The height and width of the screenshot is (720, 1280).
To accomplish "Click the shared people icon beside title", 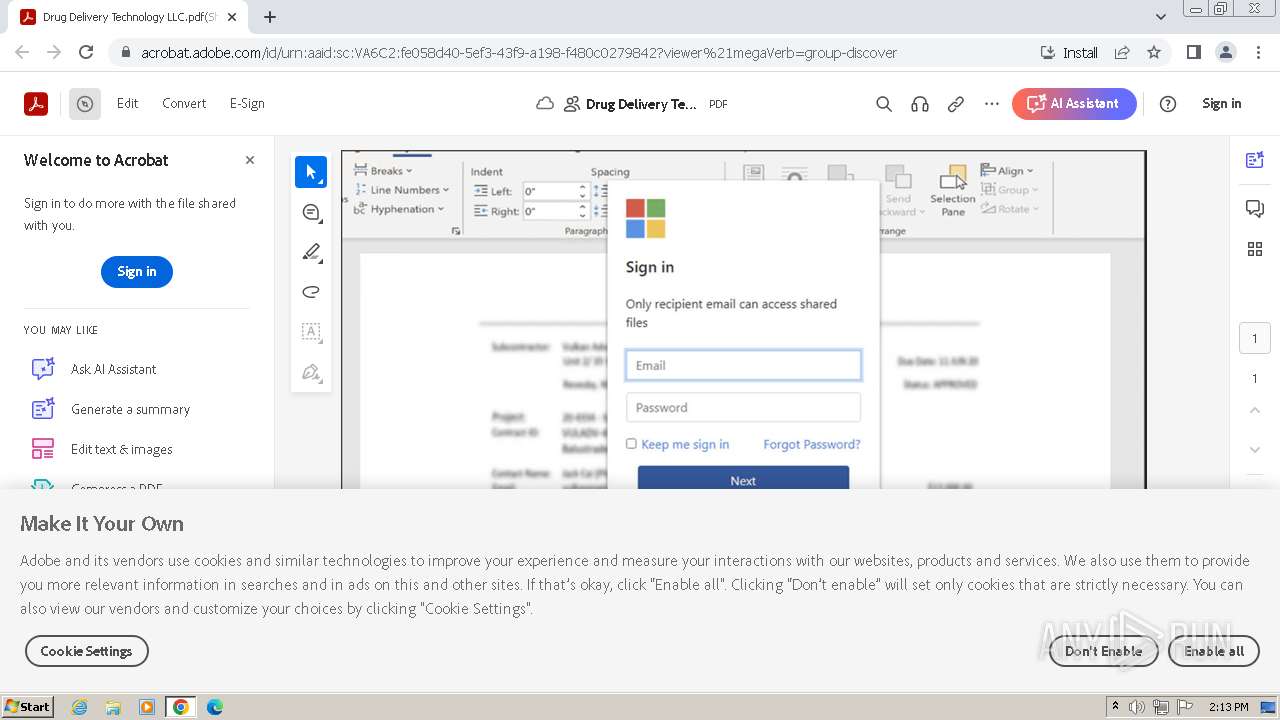I will point(572,104).
